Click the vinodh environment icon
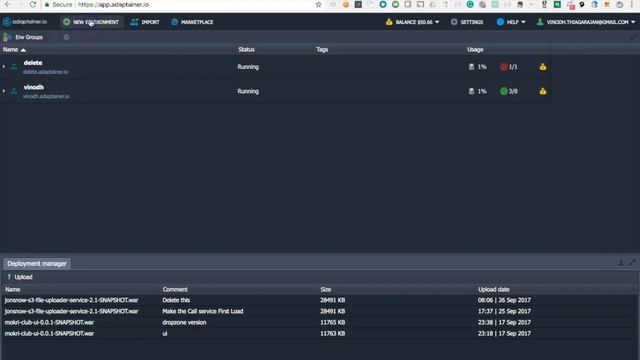This screenshot has height=360, width=640. (14, 91)
